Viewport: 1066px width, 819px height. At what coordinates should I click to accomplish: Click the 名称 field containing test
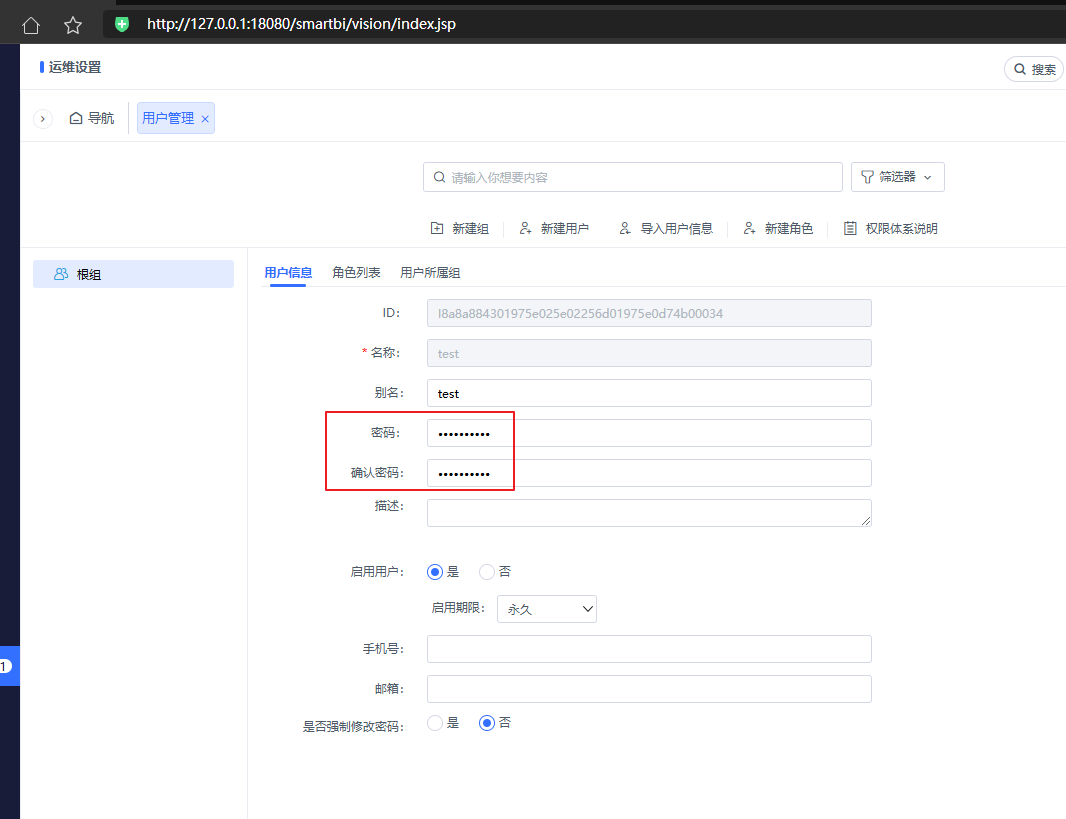click(649, 353)
